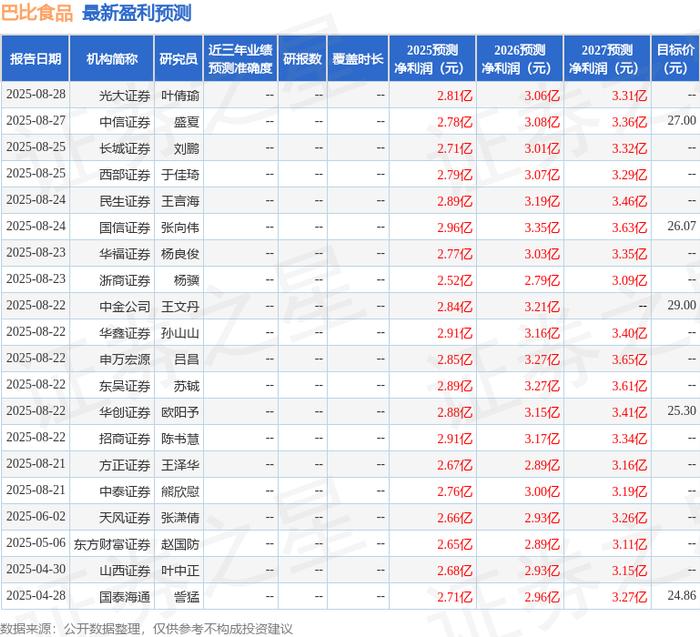Click researcher name 王言海
The height and width of the screenshot is (637, 700).
(x=180, y=201)
